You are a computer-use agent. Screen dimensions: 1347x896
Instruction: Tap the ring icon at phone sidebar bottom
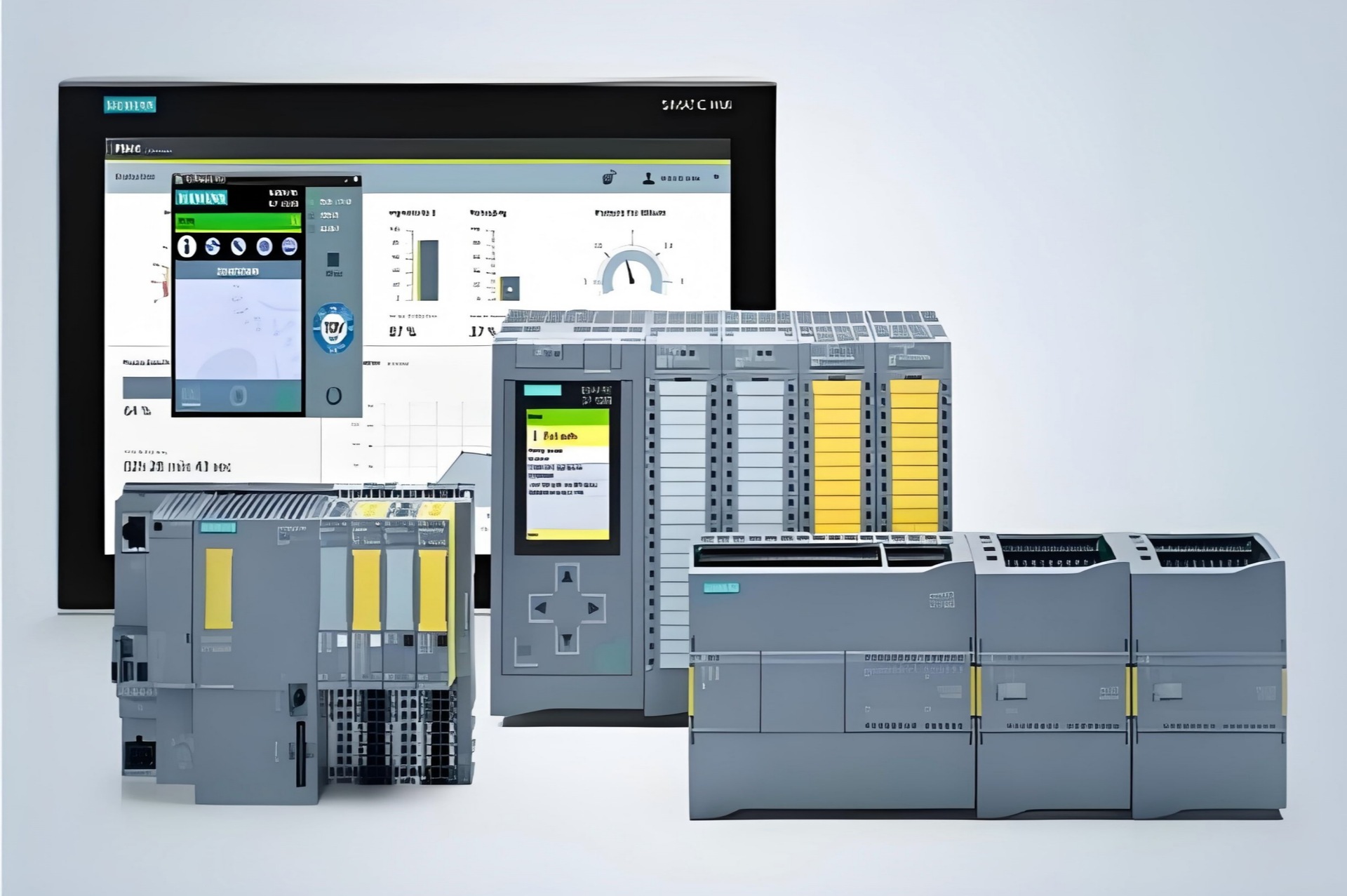(x=333, y=395)
